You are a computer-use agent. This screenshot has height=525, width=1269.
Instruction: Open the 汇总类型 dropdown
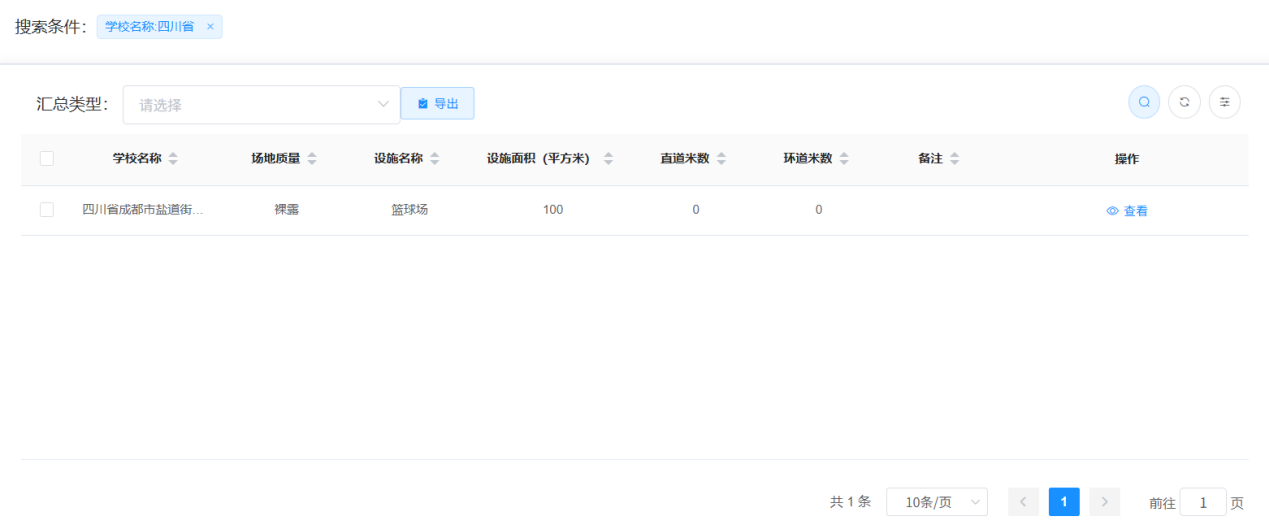coord(261,105)
